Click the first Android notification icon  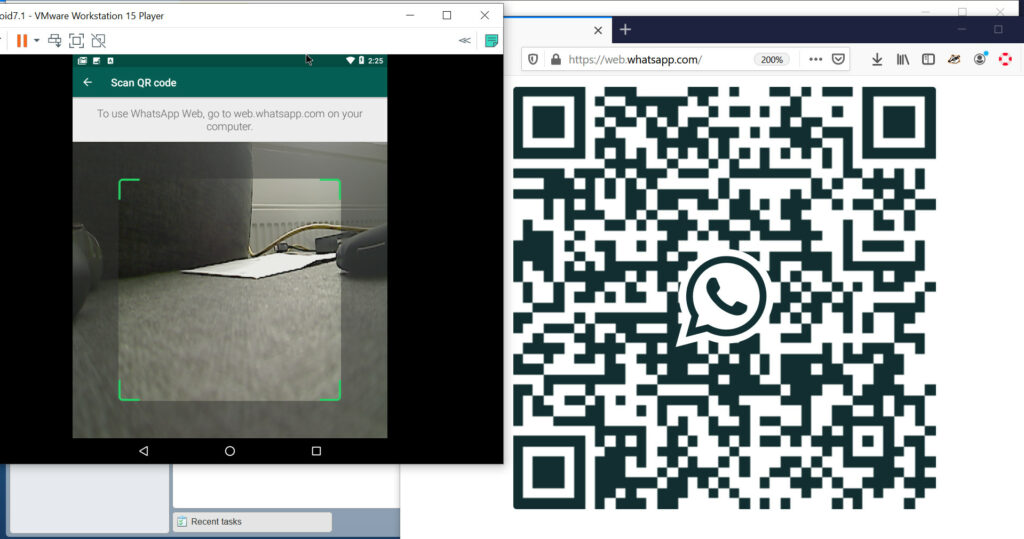82,61
